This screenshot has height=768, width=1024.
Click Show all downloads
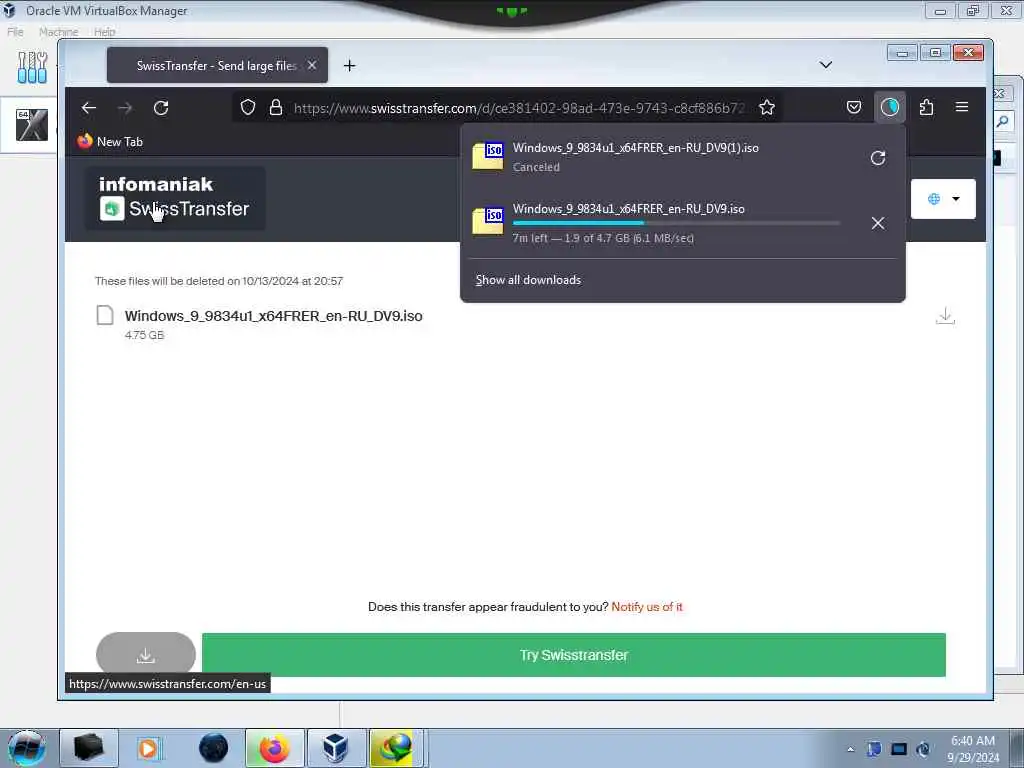tap(528, 280)
